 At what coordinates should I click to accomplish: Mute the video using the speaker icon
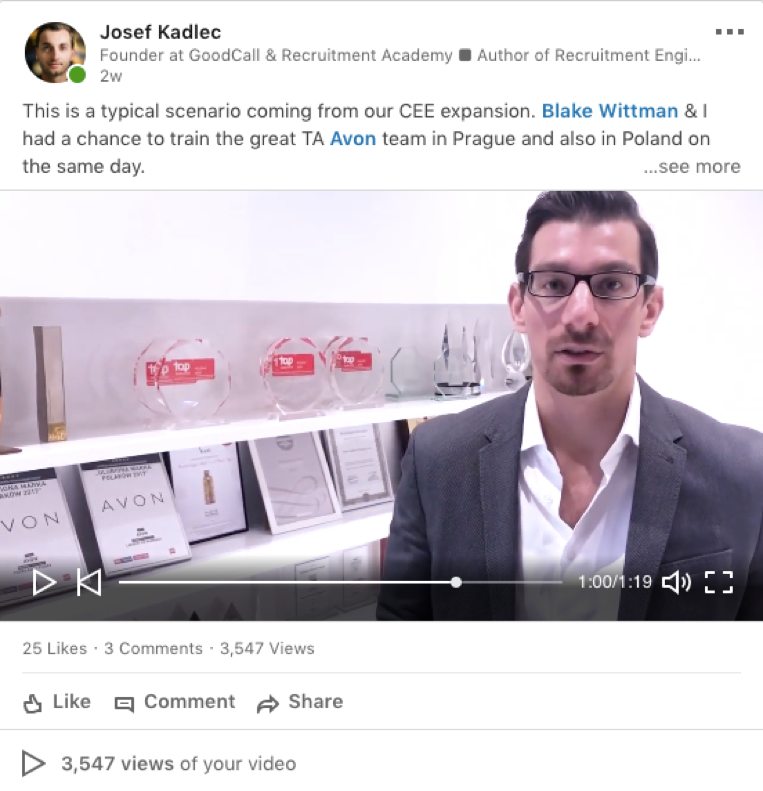click(x=676, y=582)
